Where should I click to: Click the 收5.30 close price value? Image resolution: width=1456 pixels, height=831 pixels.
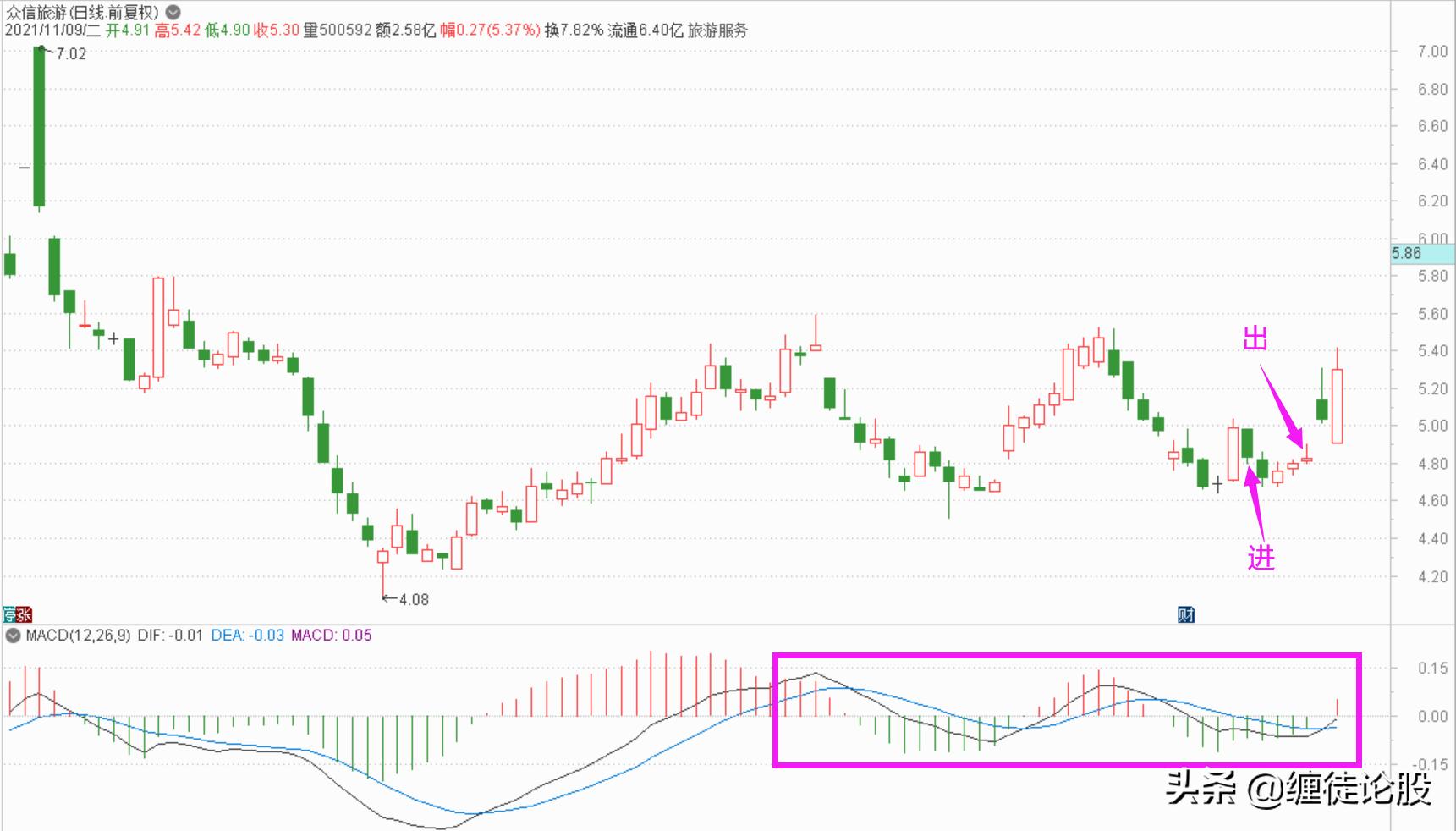tap(277, 30)
